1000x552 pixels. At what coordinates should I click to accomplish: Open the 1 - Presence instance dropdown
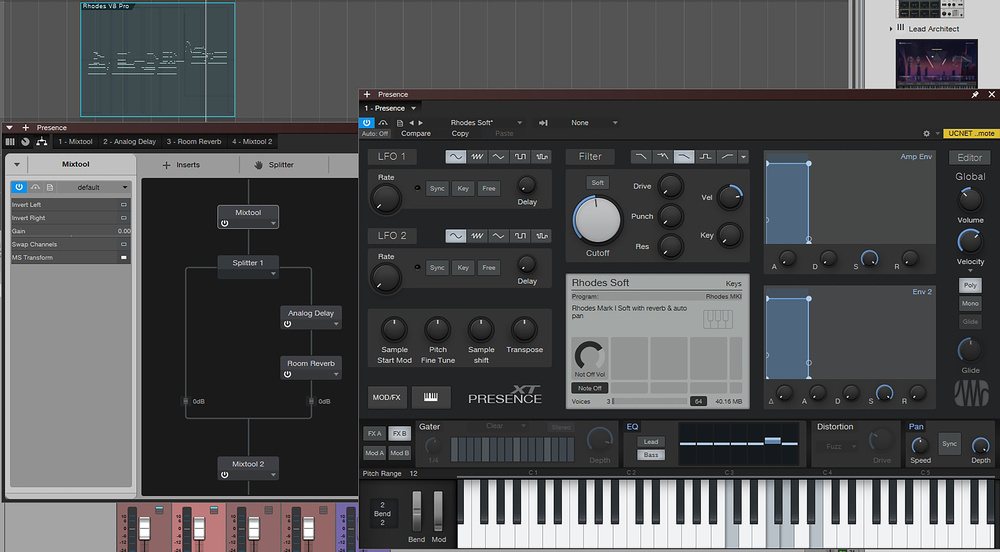tap(413, 108)
